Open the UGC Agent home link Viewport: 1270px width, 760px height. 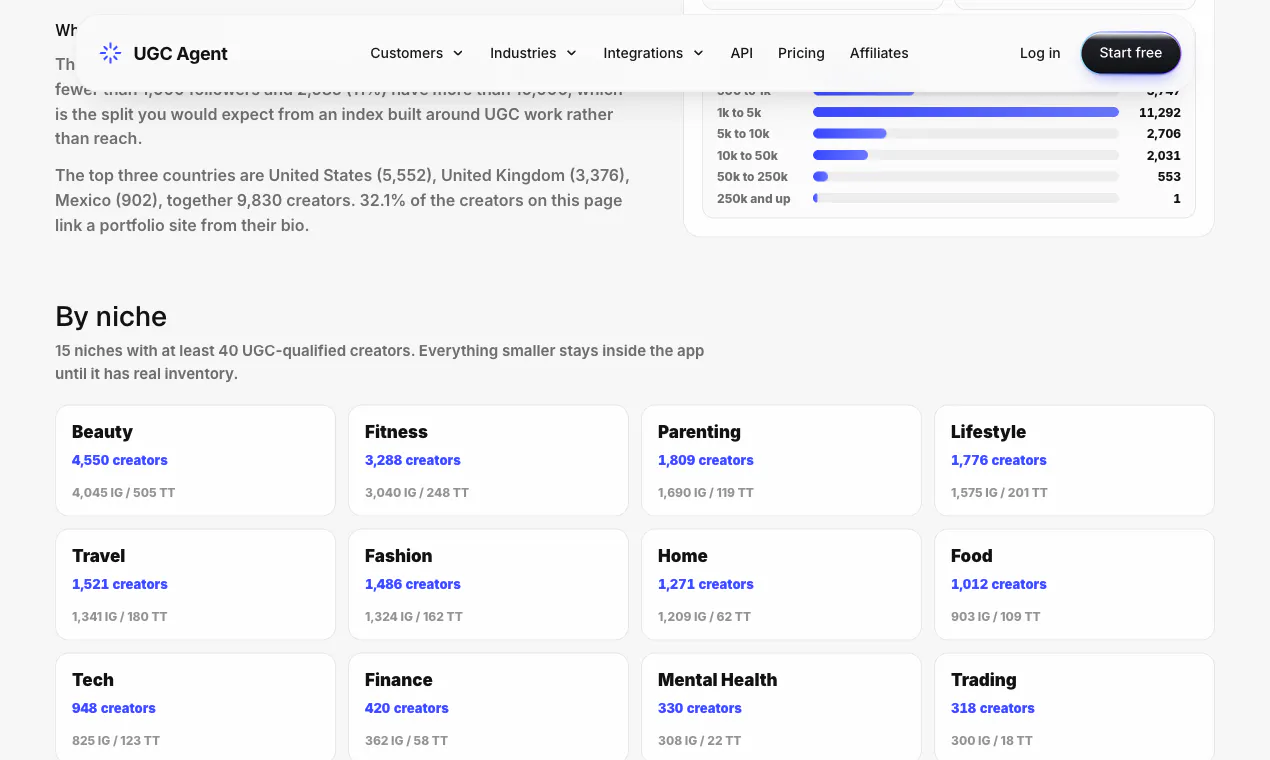click(x=164, y=53)
